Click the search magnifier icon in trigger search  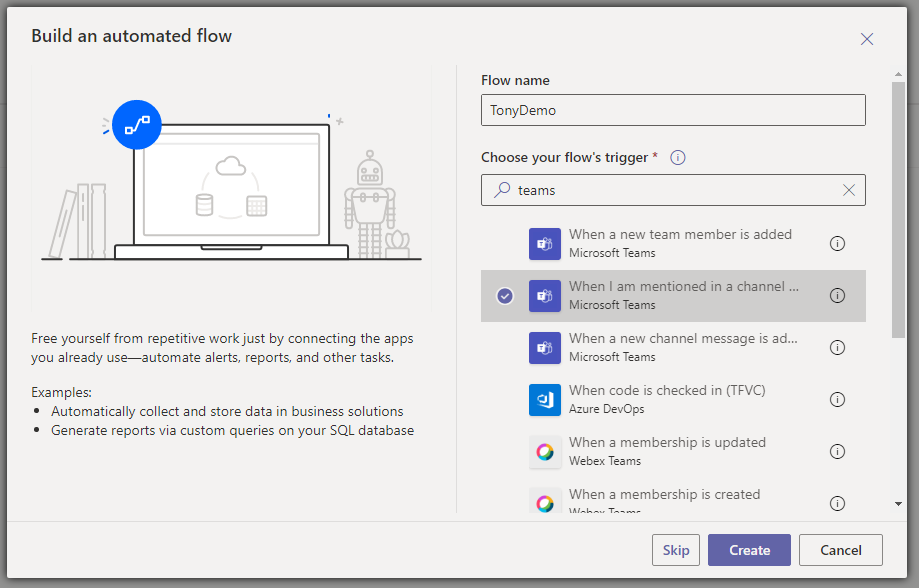tap(502, 190)
